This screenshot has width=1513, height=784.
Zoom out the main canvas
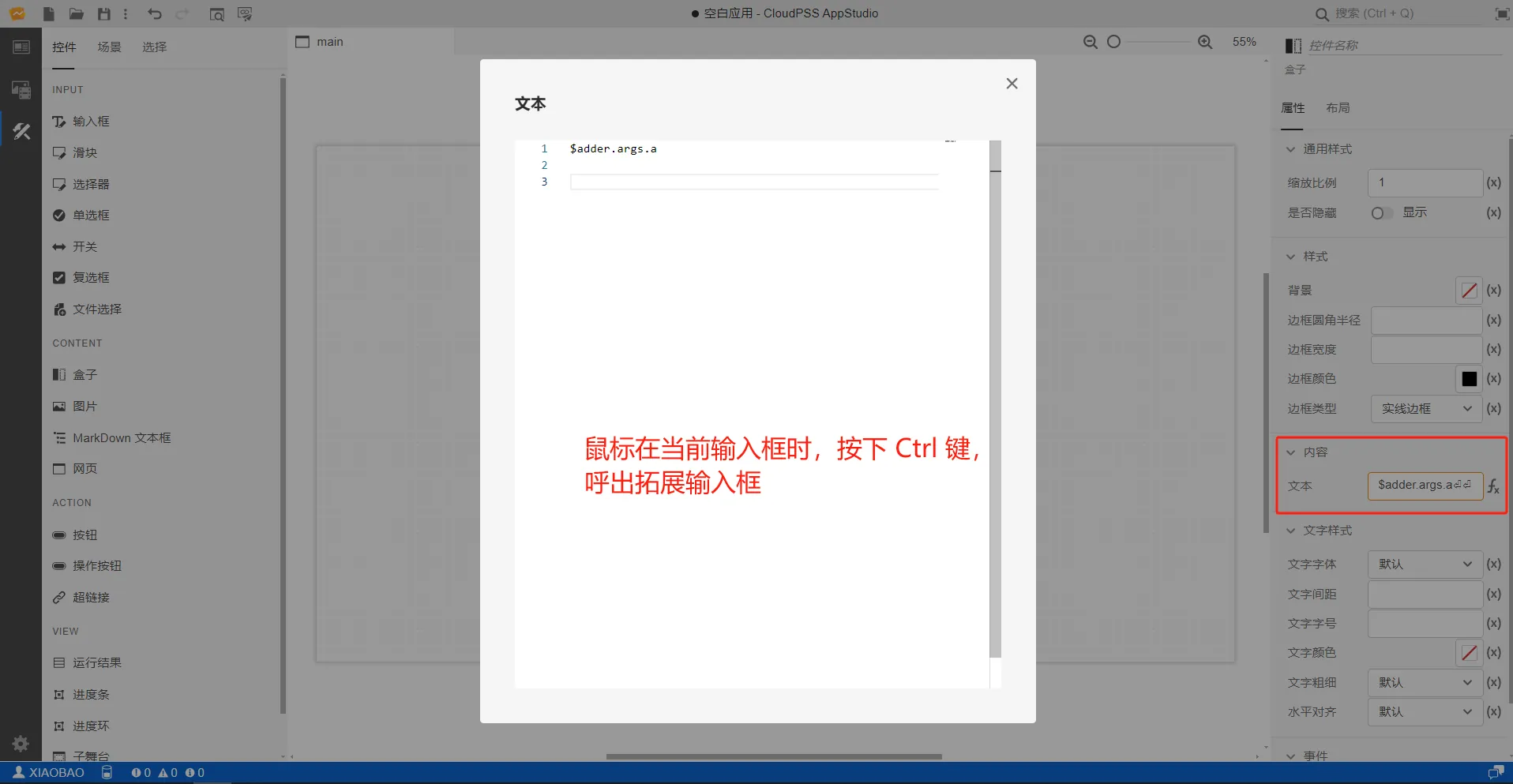pyautogui.click(x=1090, y=42)
